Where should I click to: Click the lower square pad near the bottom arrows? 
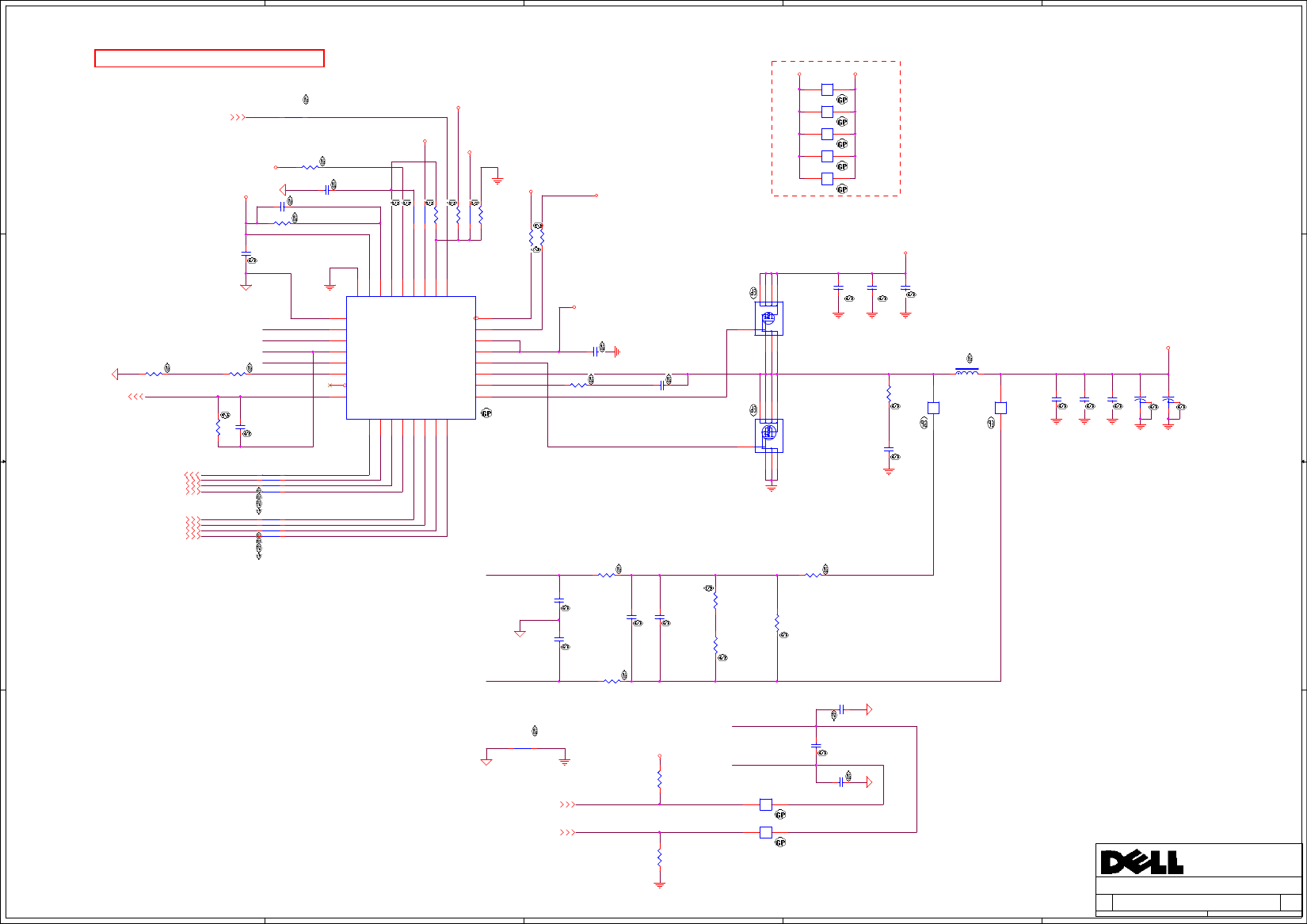click(765, 832)
